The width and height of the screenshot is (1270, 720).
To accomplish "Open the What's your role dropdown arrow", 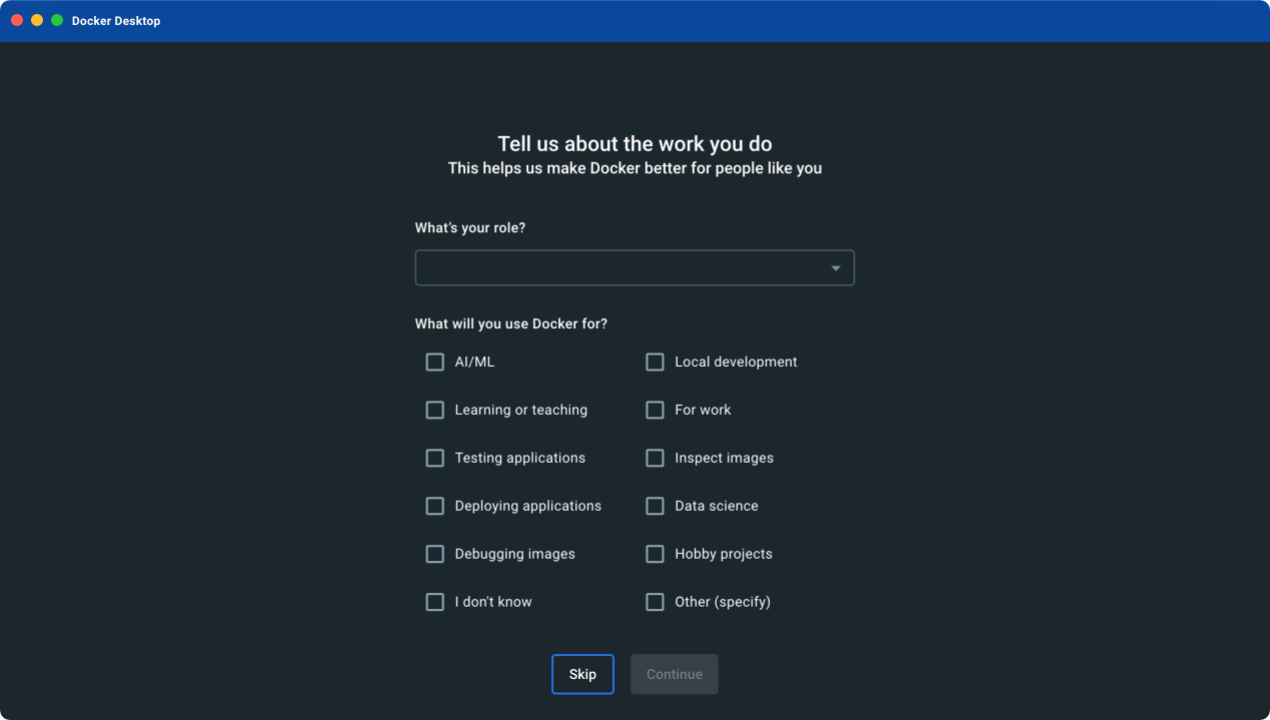I will 836,268.
